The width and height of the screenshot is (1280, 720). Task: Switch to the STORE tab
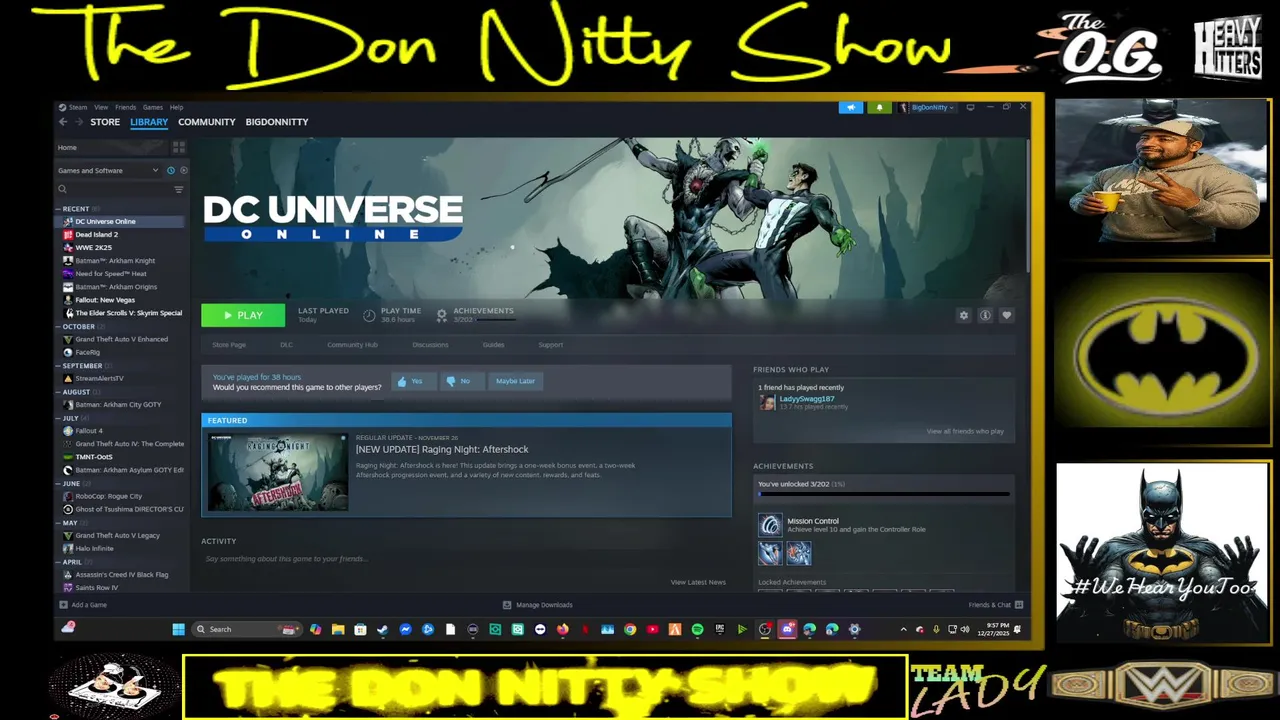(105, 122)
